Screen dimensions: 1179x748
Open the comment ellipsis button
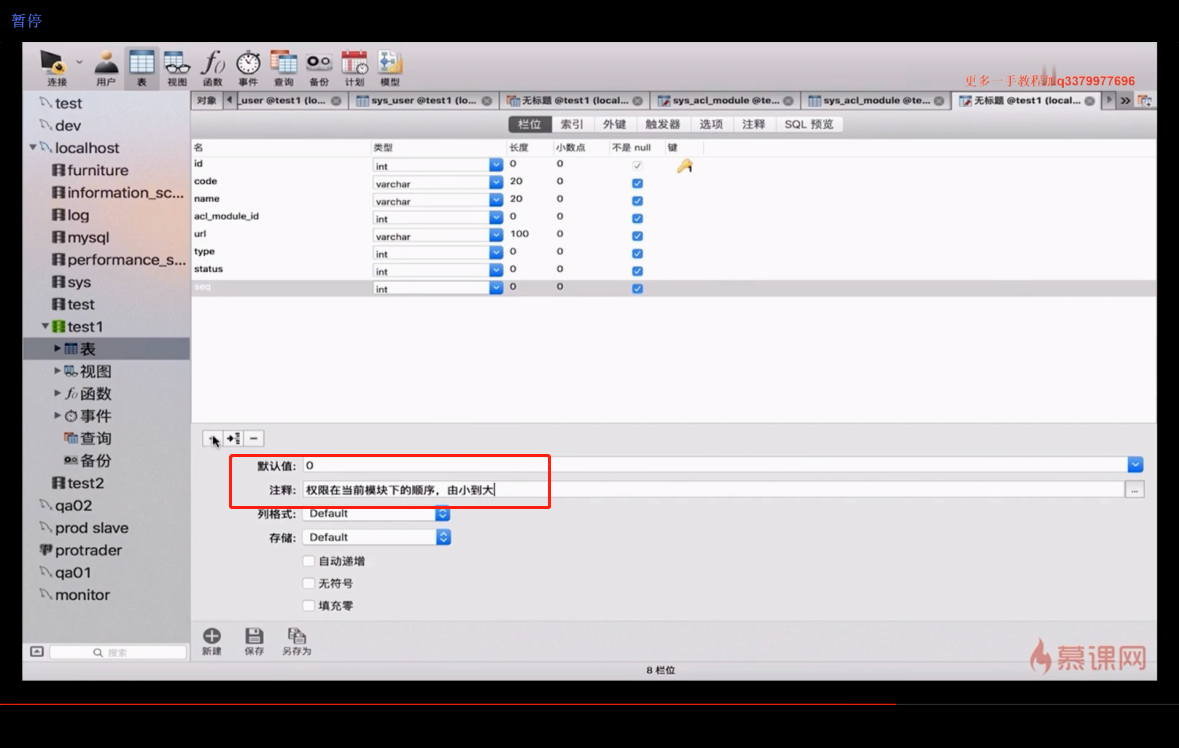1135,490
